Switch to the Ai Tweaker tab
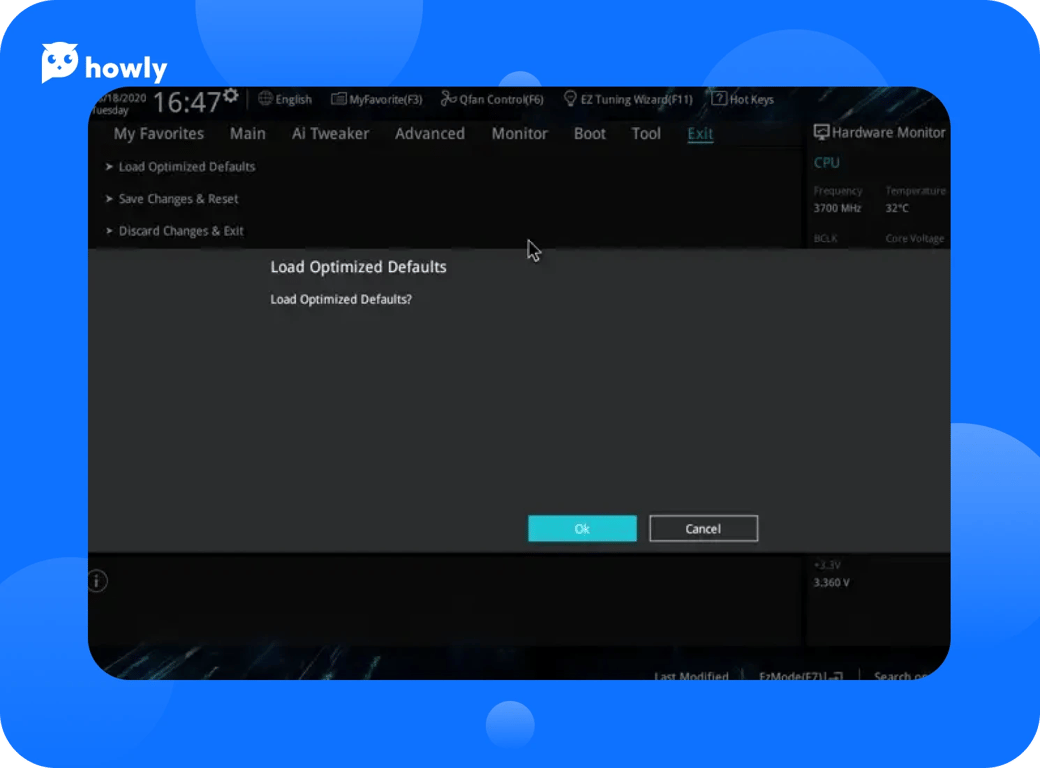 330,134
